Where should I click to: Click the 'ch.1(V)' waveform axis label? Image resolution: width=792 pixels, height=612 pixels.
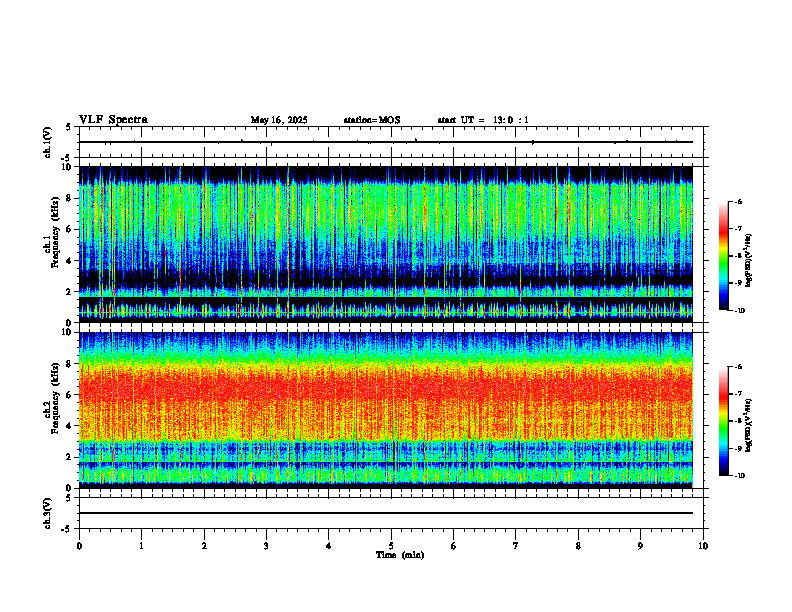point(48,142)
